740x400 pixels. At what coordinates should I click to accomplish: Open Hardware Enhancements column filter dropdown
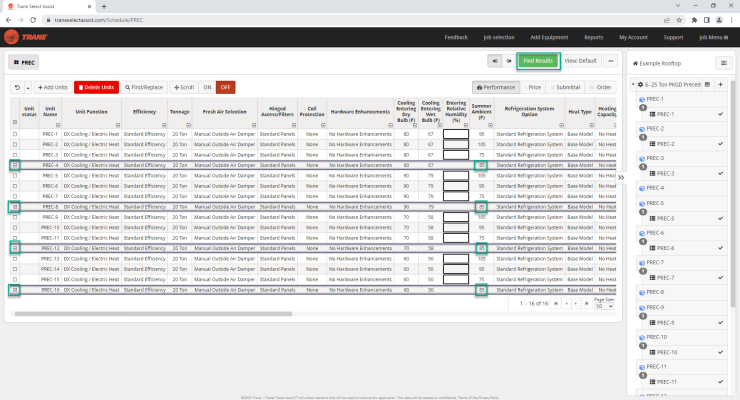[390, 125]
